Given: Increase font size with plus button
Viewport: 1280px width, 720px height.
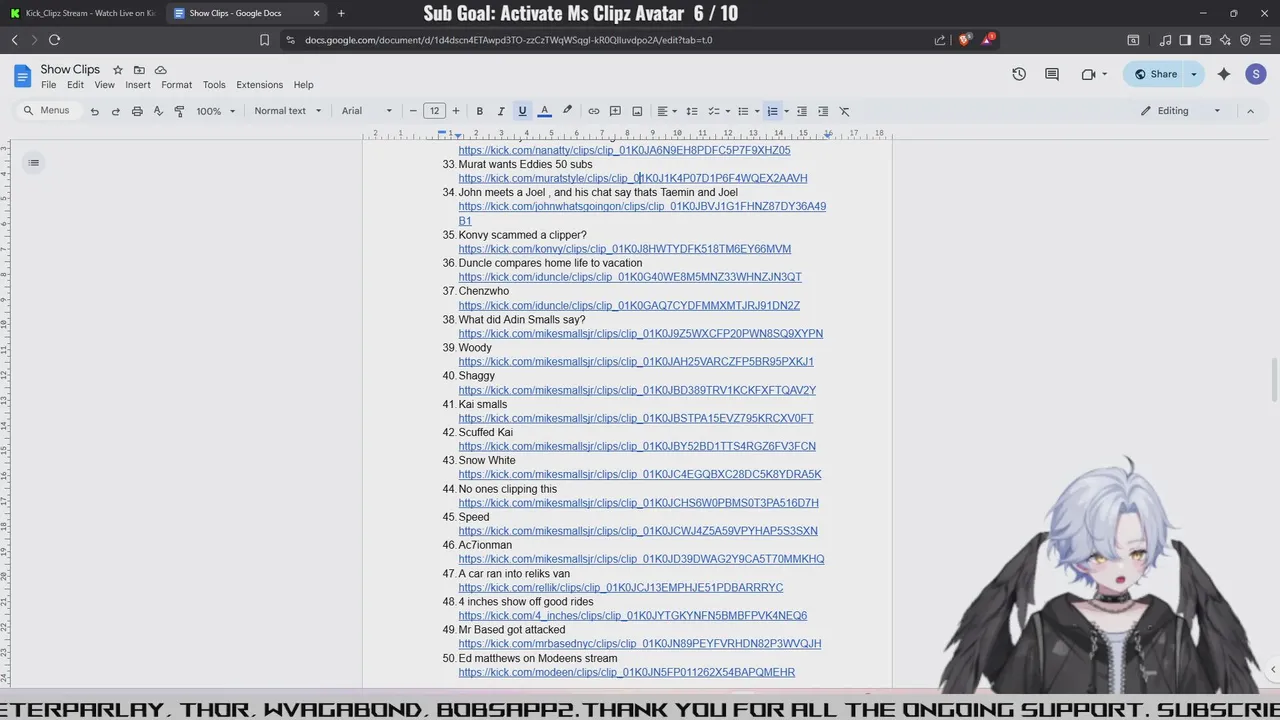Looking at the screenshot, I should pyautogui.click(x=456, y=111).
